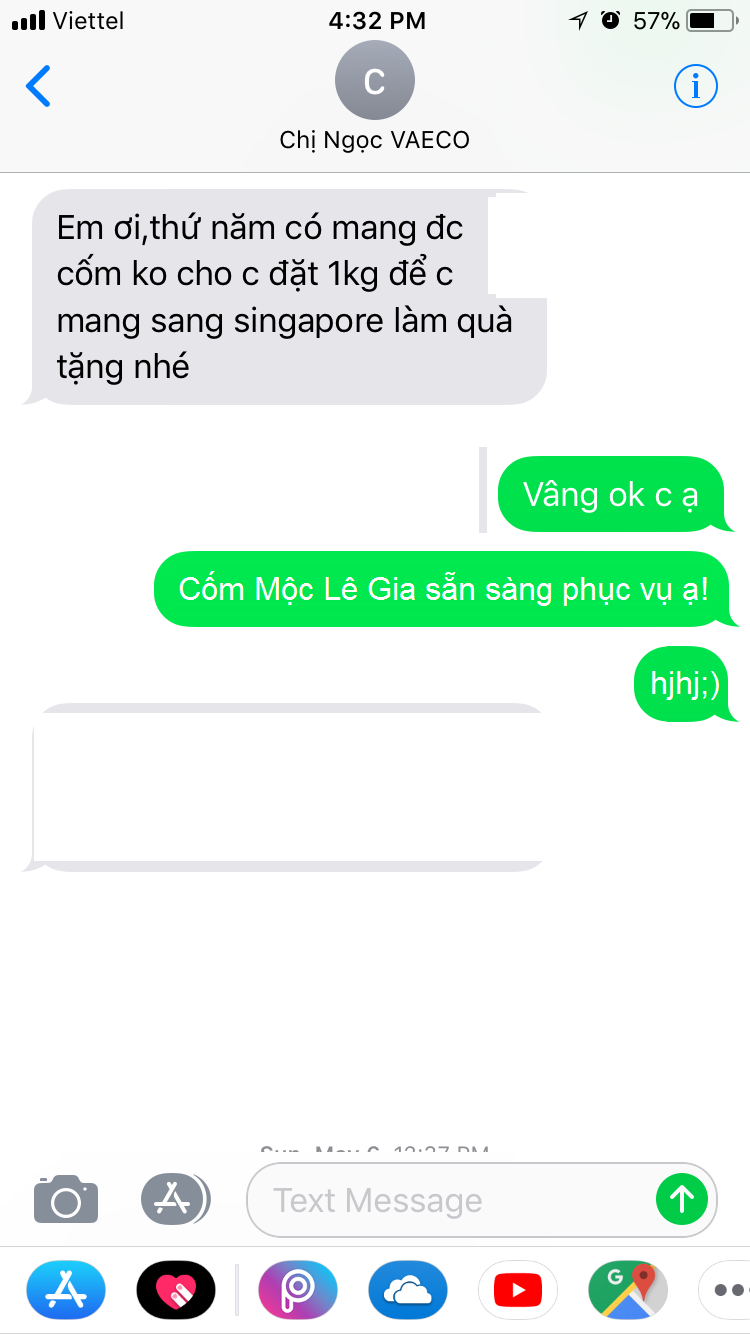Open the App Store iMessage app

(x=65, y=1290)
